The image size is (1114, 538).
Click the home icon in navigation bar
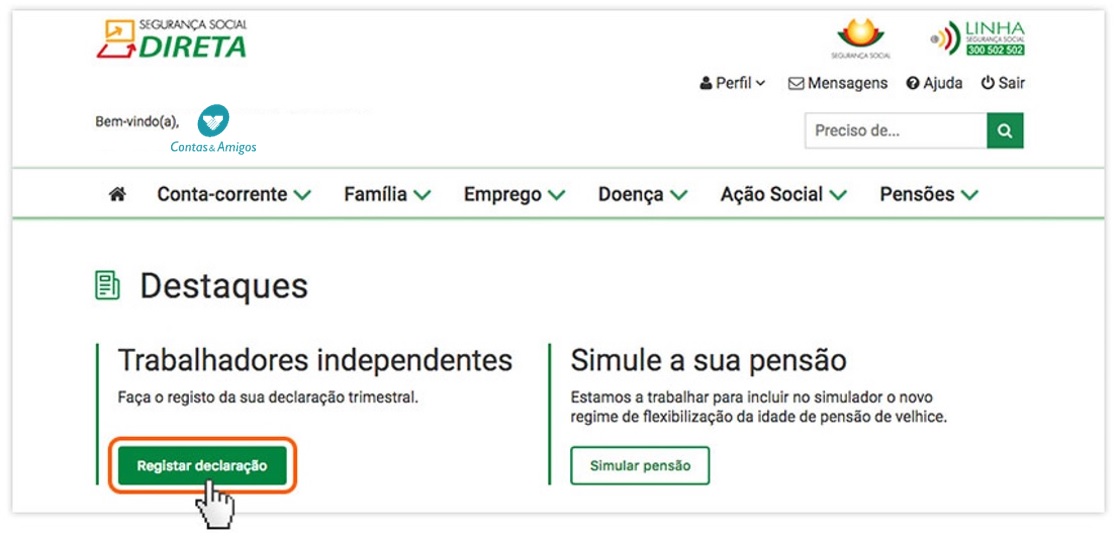117,194
